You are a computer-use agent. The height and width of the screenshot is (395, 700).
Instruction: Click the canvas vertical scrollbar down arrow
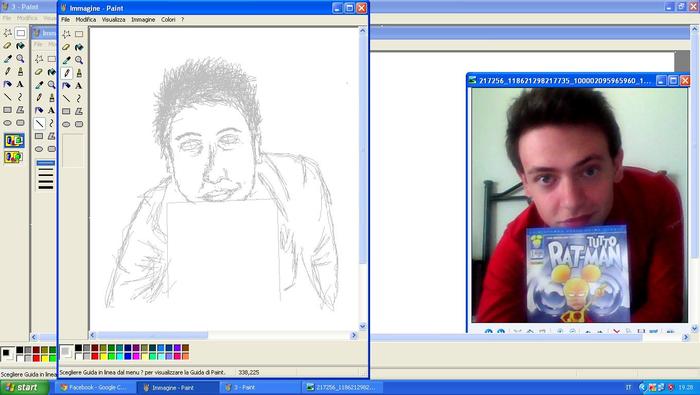(362, 326)
